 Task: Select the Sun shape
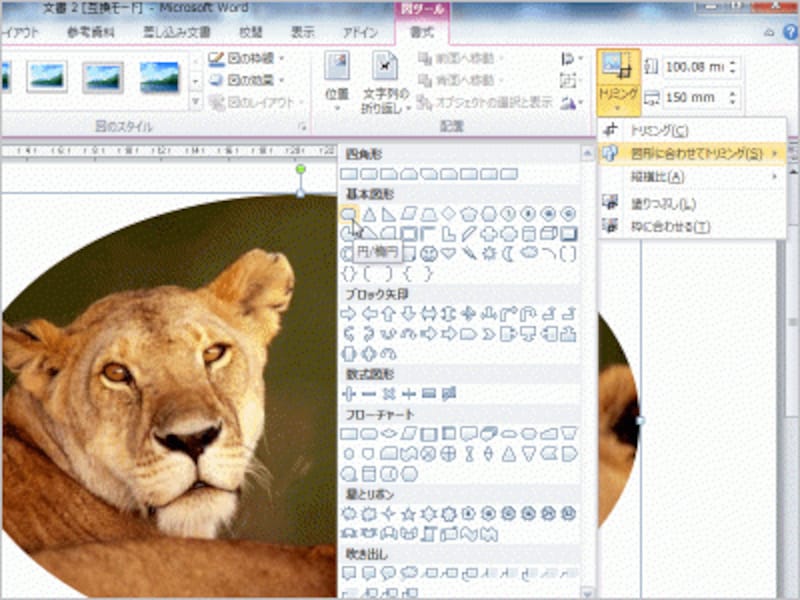click(489, 254)
